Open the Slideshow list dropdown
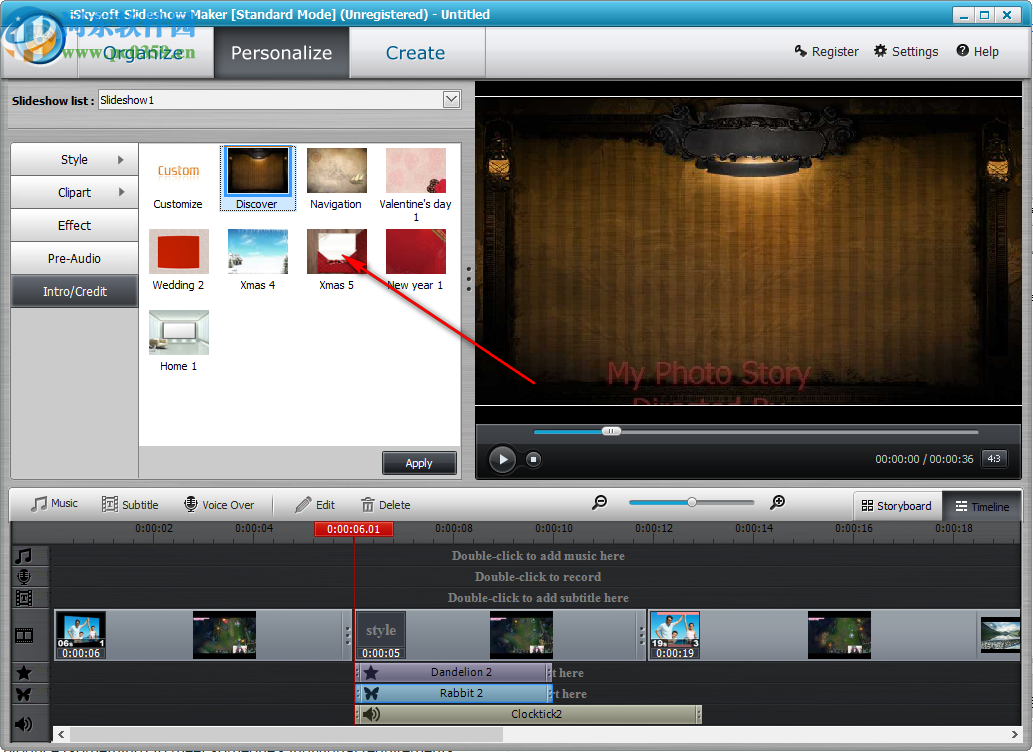Screen dimensions: 1033x752 451,99
